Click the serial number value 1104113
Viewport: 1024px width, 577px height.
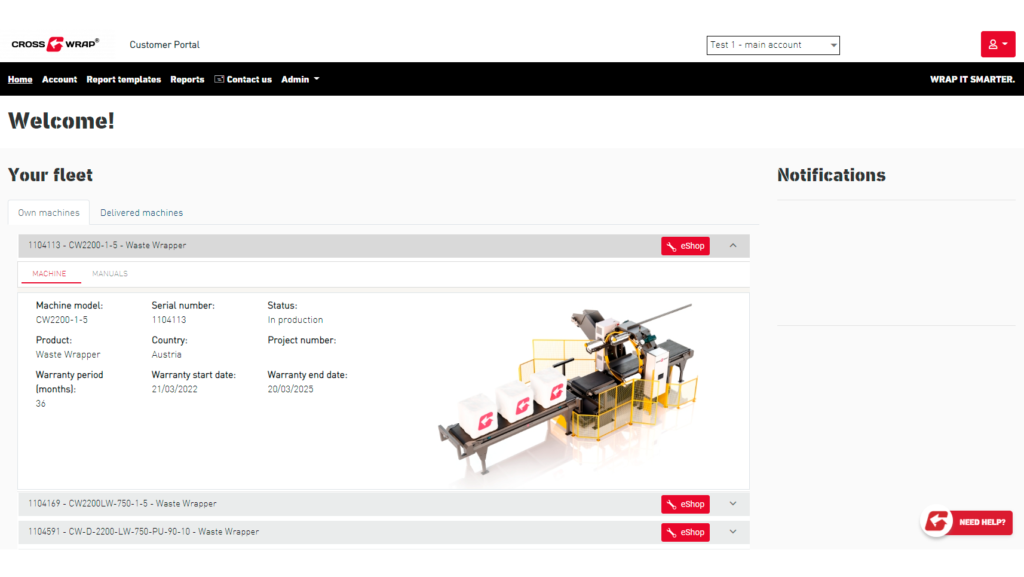coord(168,320)
